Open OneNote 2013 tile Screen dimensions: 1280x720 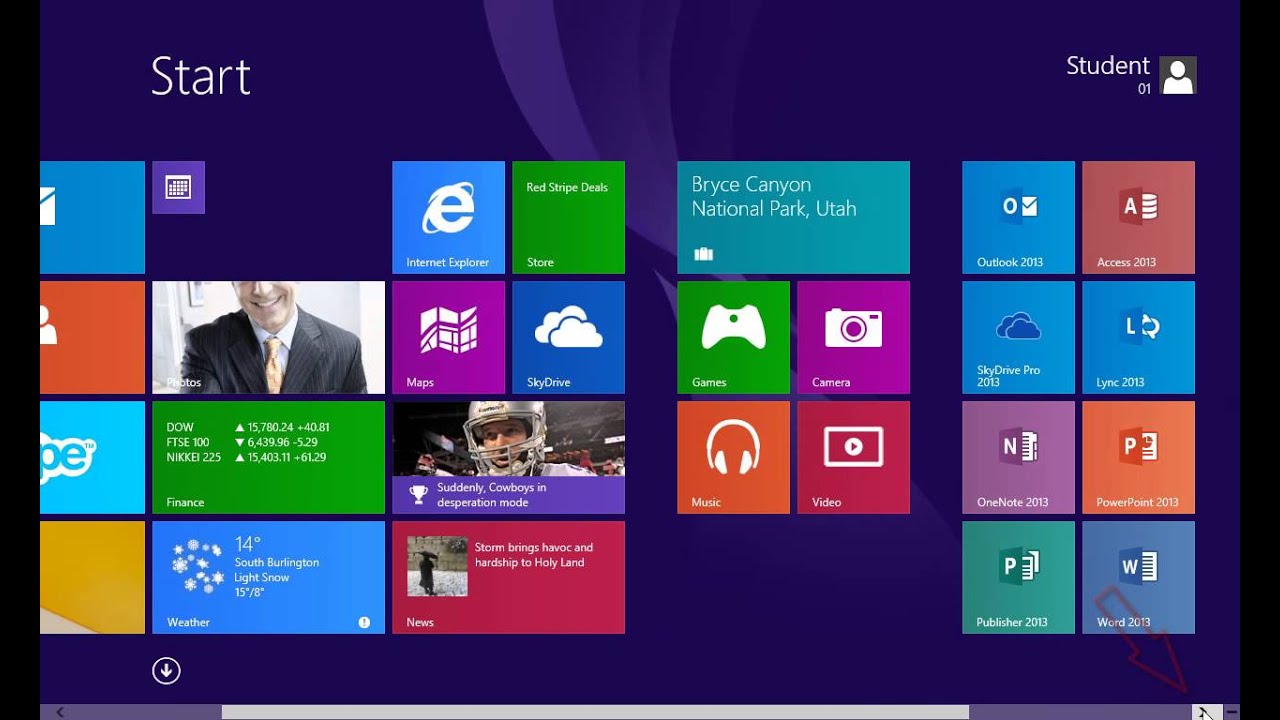point(1018,457)
